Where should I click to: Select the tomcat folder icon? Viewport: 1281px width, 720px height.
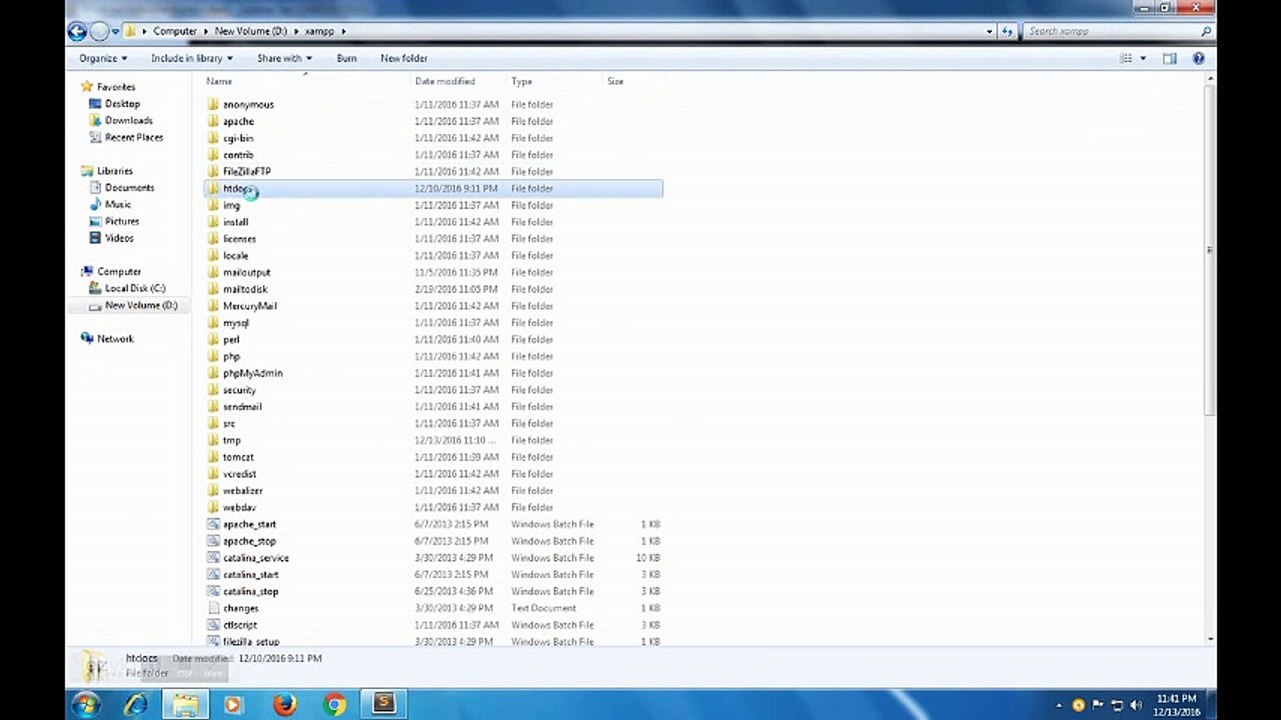(213, 457)
